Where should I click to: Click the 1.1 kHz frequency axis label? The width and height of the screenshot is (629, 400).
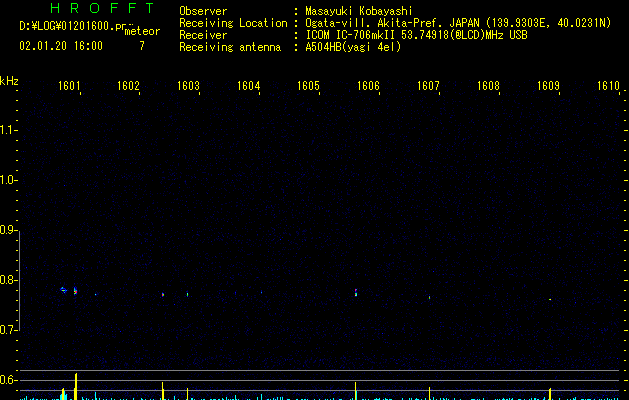point(8,130)
